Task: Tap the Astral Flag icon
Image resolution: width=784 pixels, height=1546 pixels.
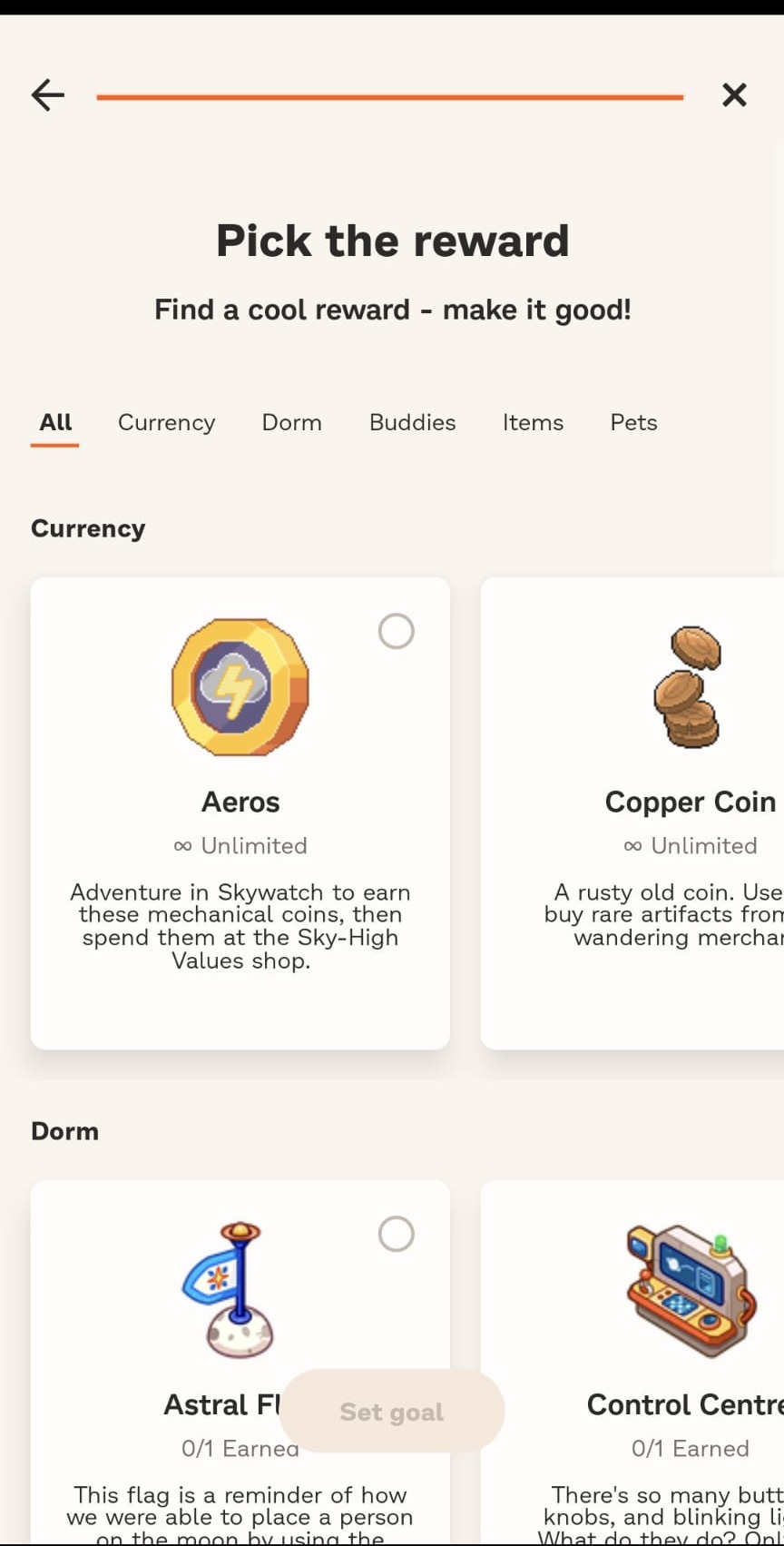Action: pos(230,1289)
